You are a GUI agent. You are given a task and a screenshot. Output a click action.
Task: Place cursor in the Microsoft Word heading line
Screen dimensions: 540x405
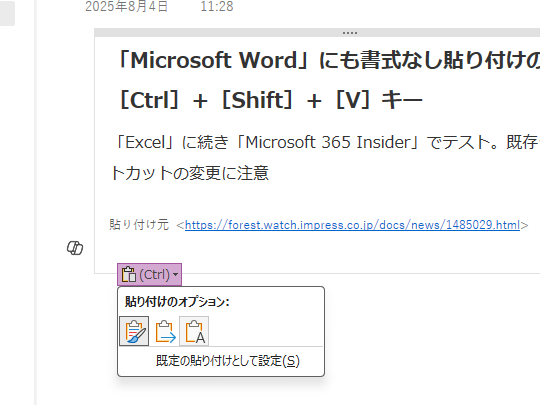327,60
